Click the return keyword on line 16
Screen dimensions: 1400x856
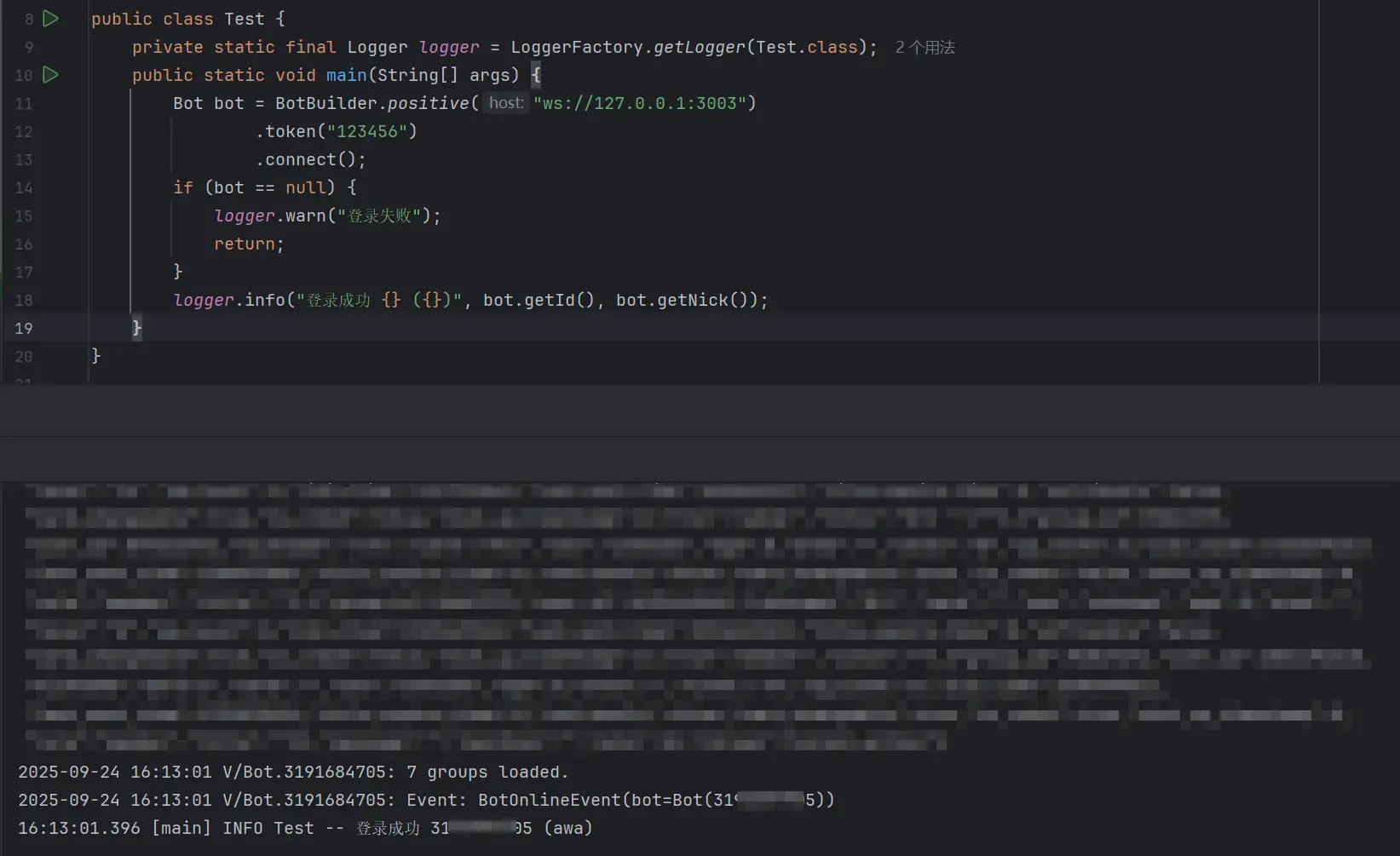click(x=244, y=244)
